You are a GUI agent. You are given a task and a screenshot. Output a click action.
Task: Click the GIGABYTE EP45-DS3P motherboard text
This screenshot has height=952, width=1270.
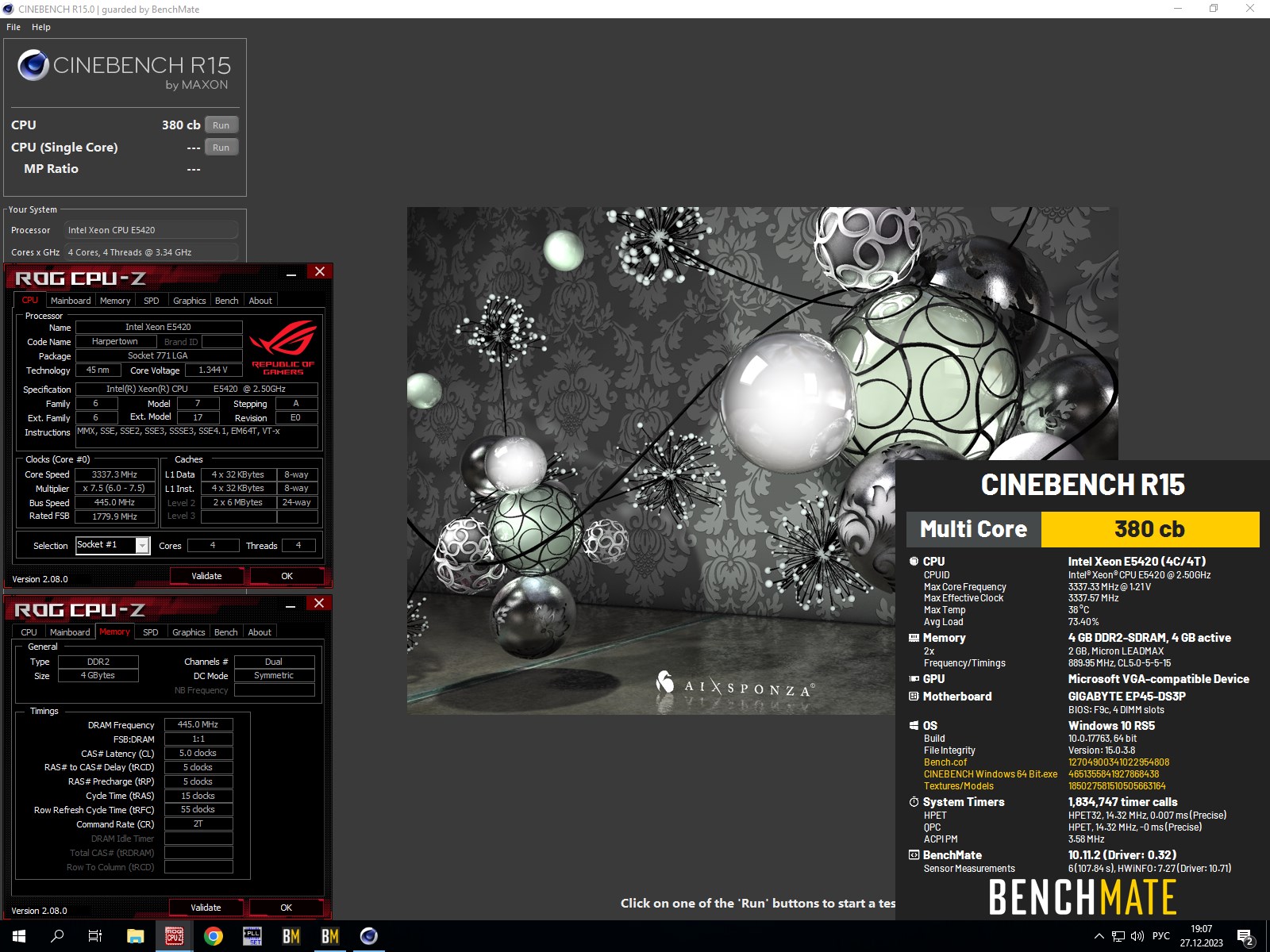tap(1126, 697)
